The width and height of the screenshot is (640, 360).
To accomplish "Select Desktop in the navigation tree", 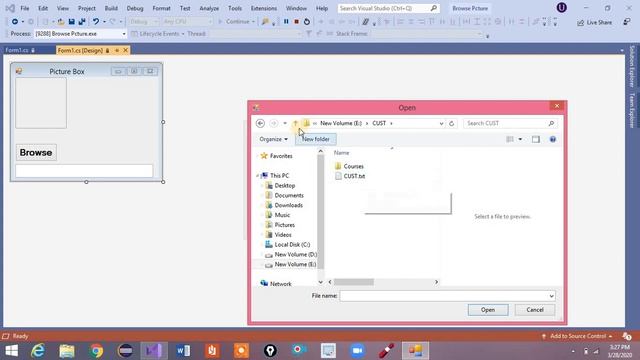I will click(x=280, y=186).
